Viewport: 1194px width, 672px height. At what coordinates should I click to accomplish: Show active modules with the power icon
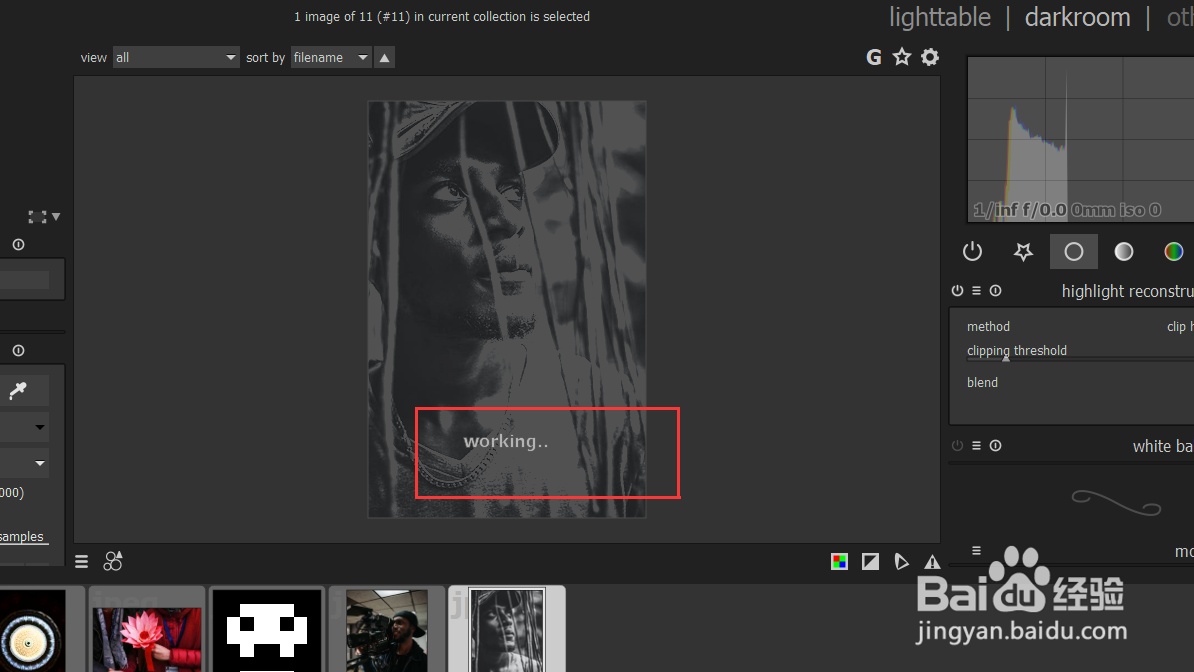click(972, 251)
